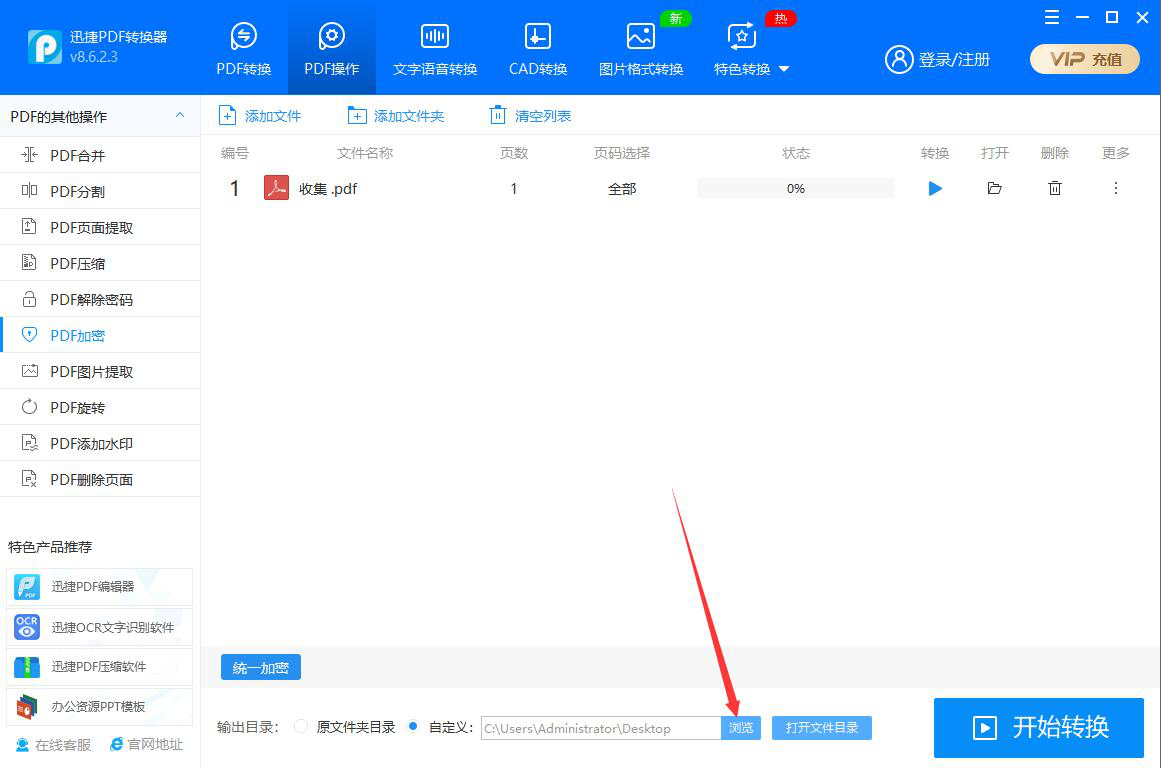Viewport: 1161px width, 768px height.
Task: Select 自定义 radio button
Action: click(x=413, y=727)
